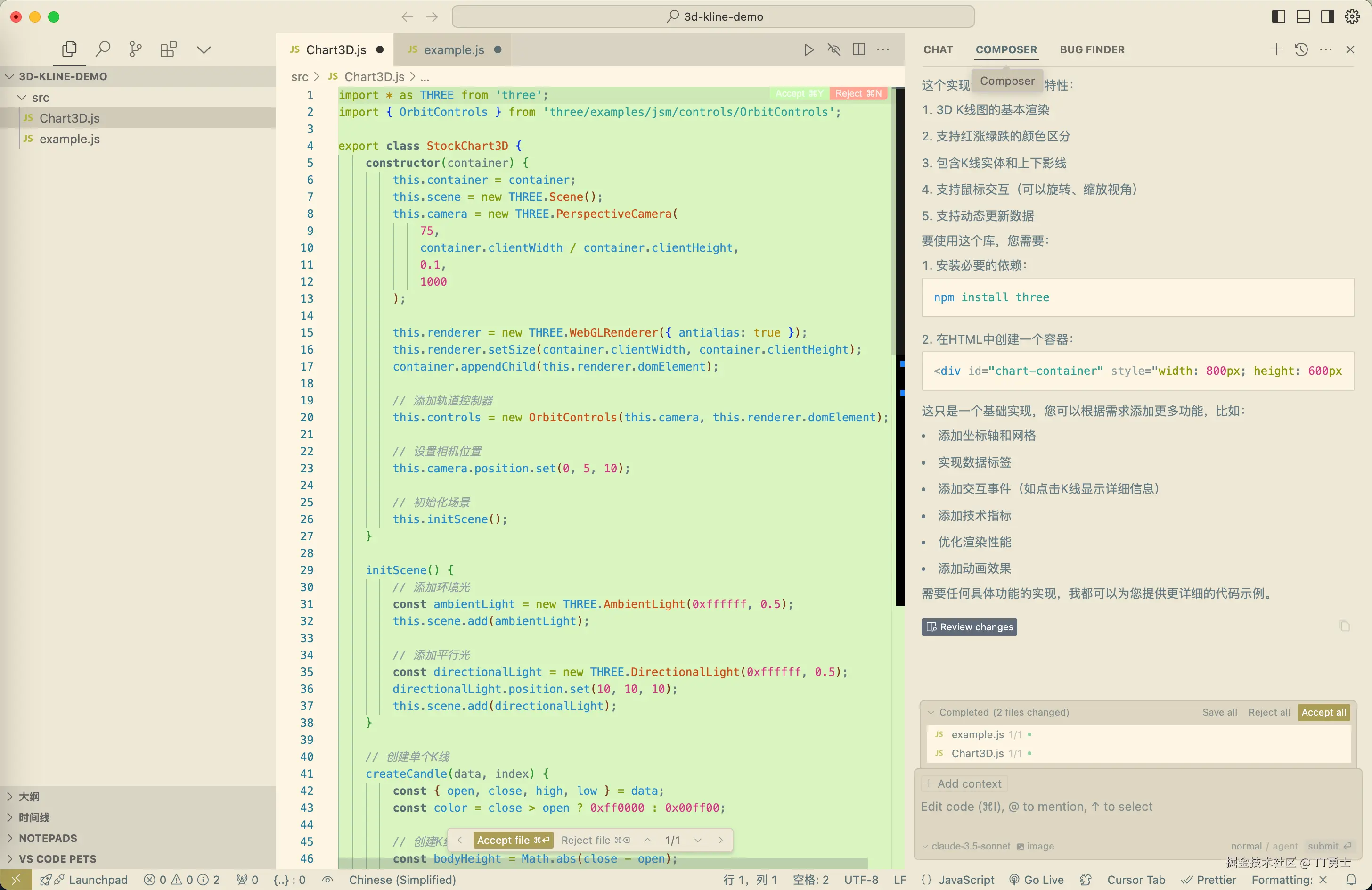Expand the NOTEPADS section

48,838
